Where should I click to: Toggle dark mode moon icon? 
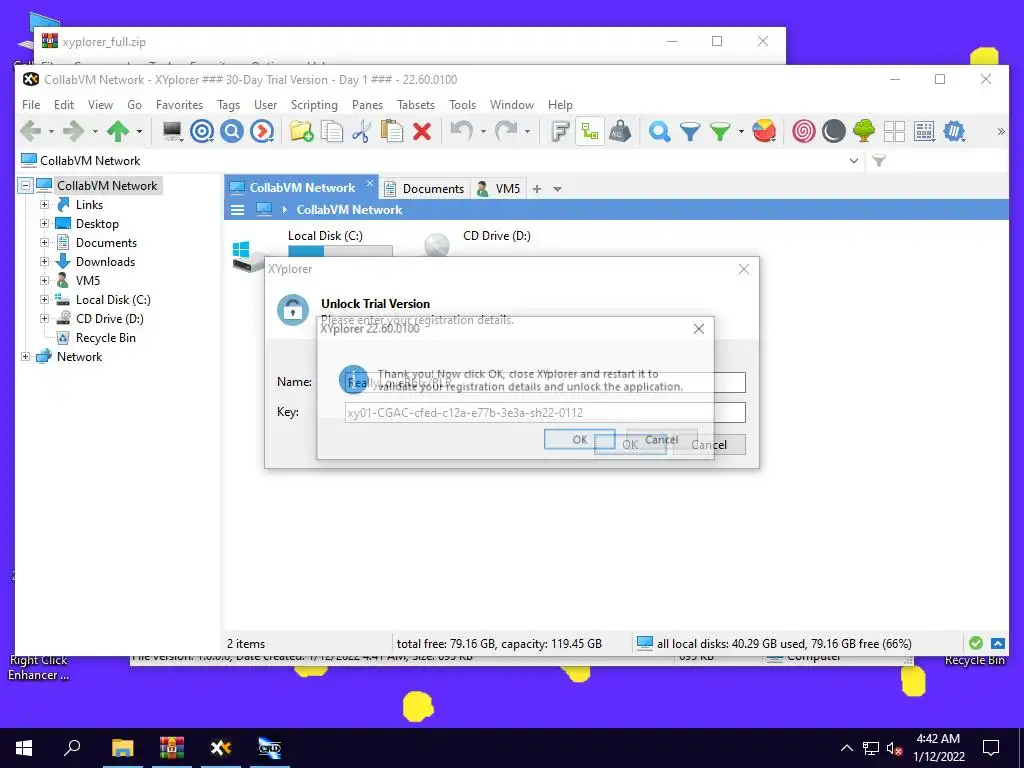833,131
